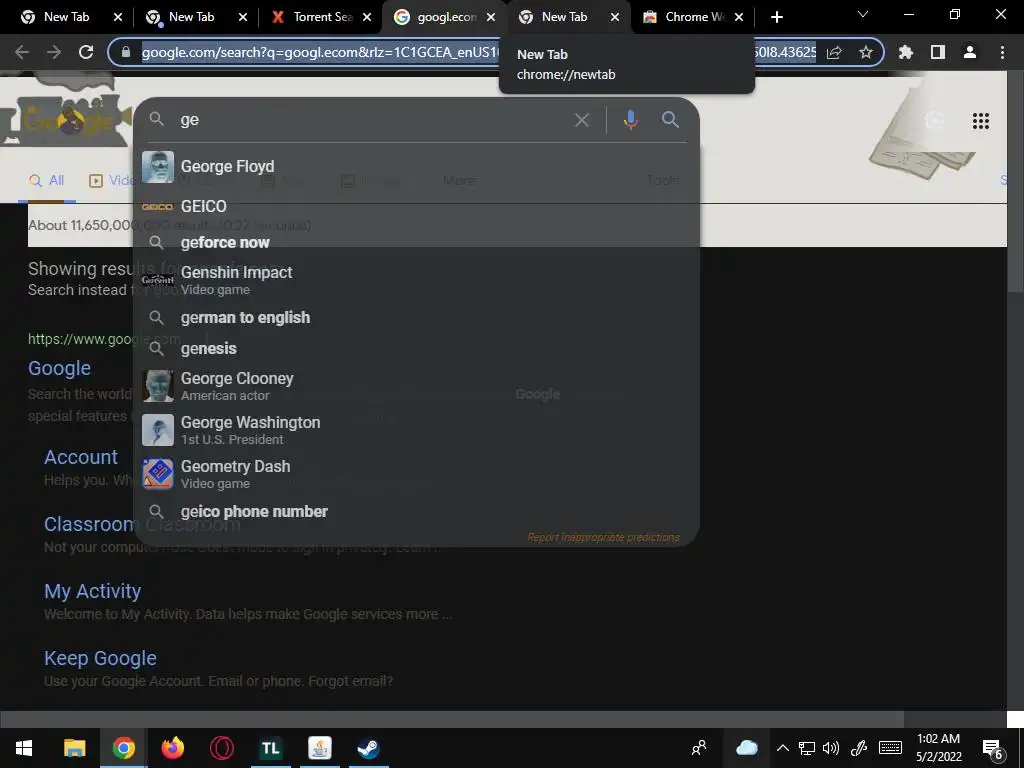1024x768 pixels.
Task: Reload the current page
Action: tap(86, 52)
